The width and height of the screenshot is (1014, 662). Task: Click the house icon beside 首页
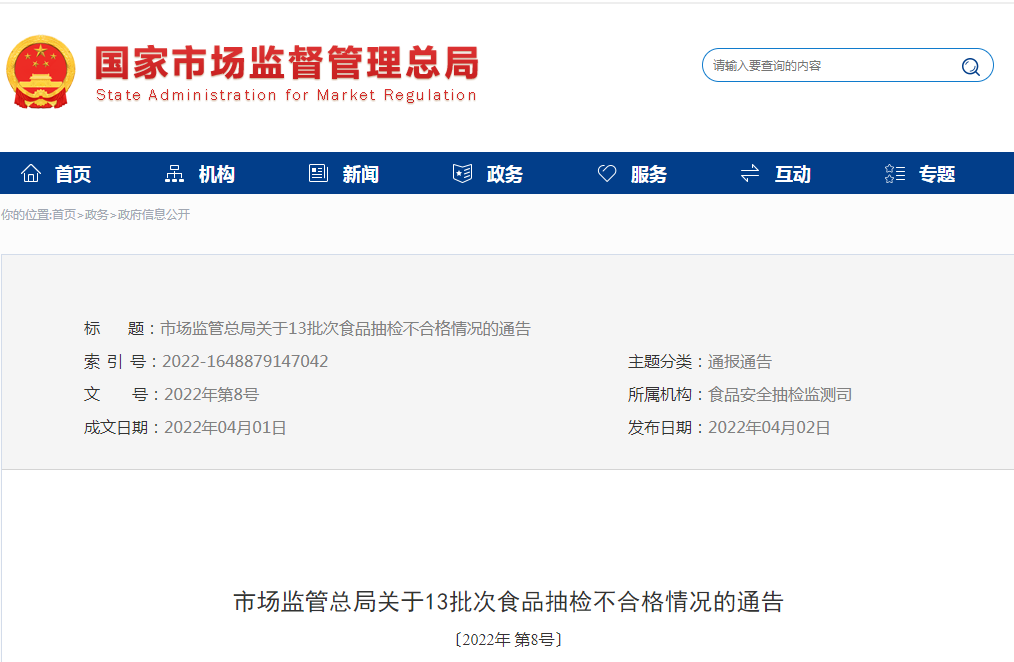(x=31, y=174)
